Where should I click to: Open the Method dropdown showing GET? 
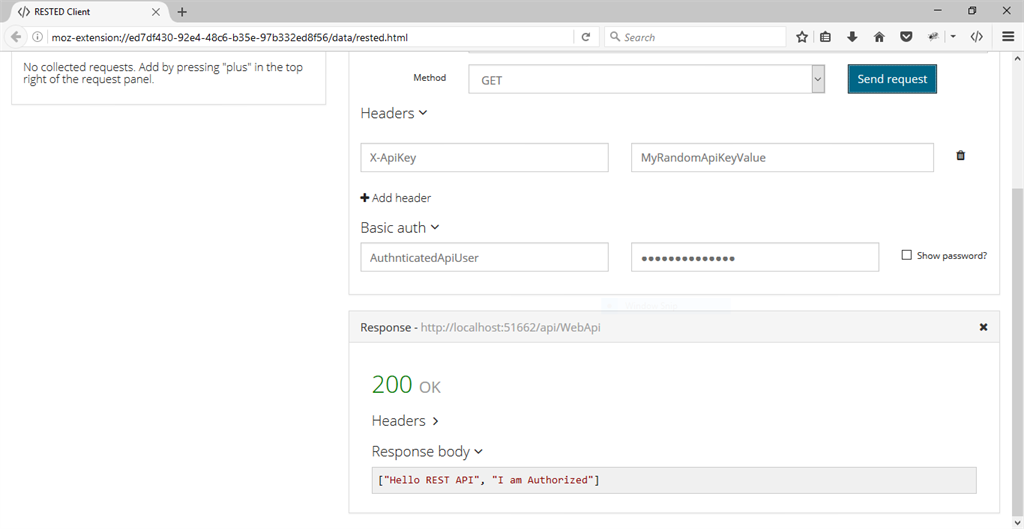646,80
